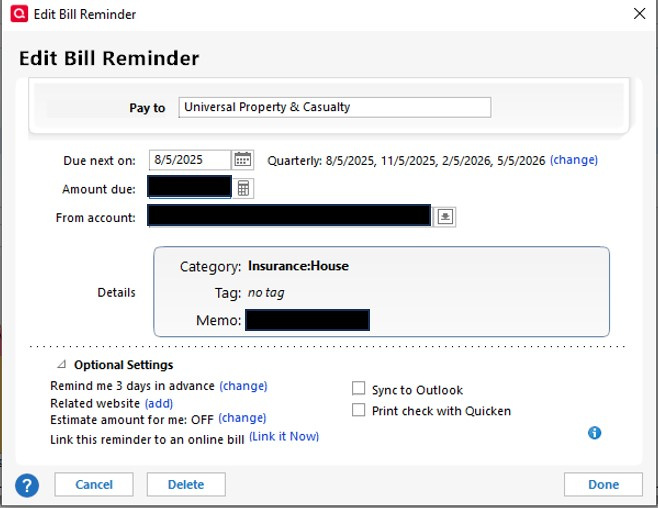This screenshot has height=508, width=658.
Task: Click the Insurance:House category value
Action: click(x=298, y=266)
